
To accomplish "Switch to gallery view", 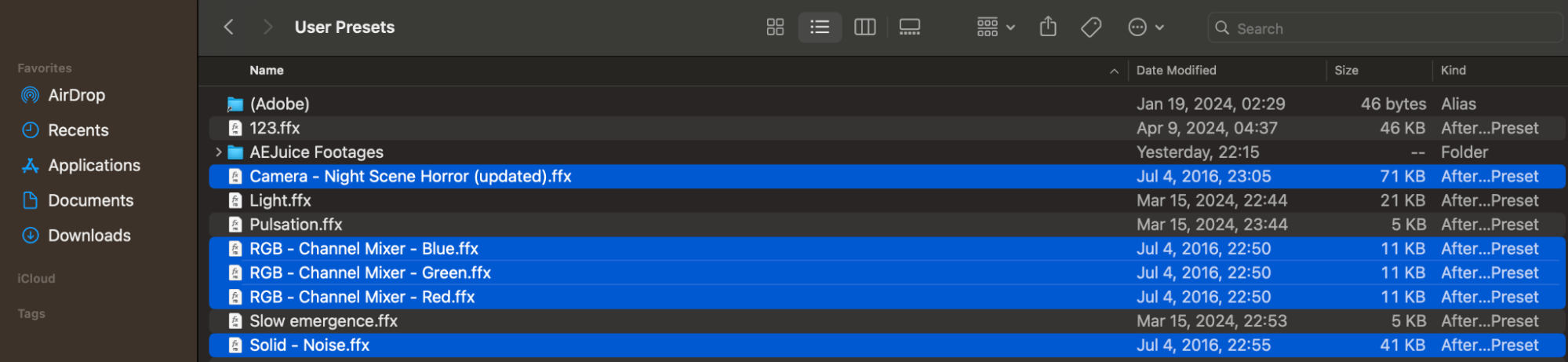I will (910, 27).
